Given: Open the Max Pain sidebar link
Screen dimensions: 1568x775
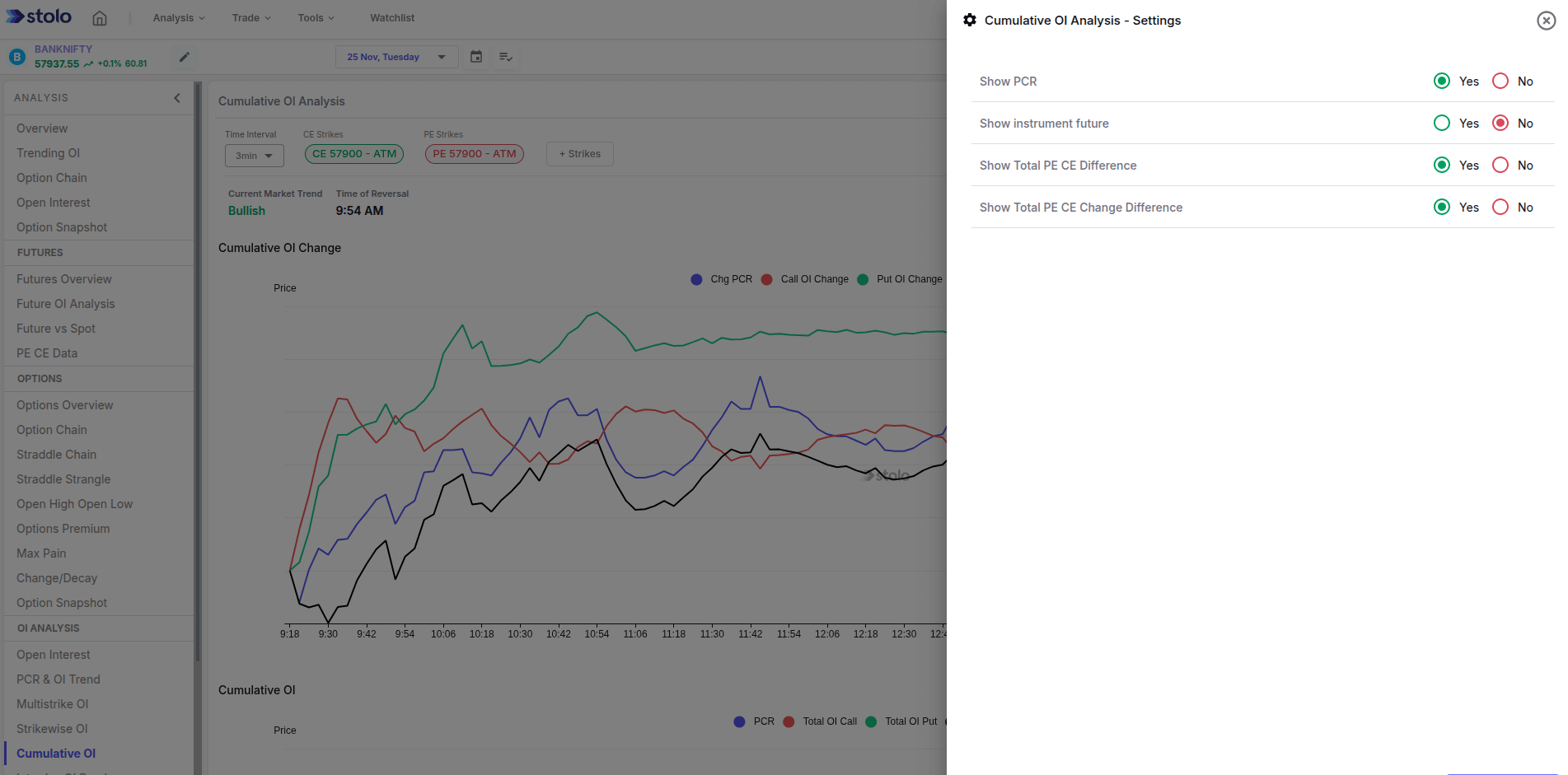Looking at the screenshot, I should click(x=40, y=553).
